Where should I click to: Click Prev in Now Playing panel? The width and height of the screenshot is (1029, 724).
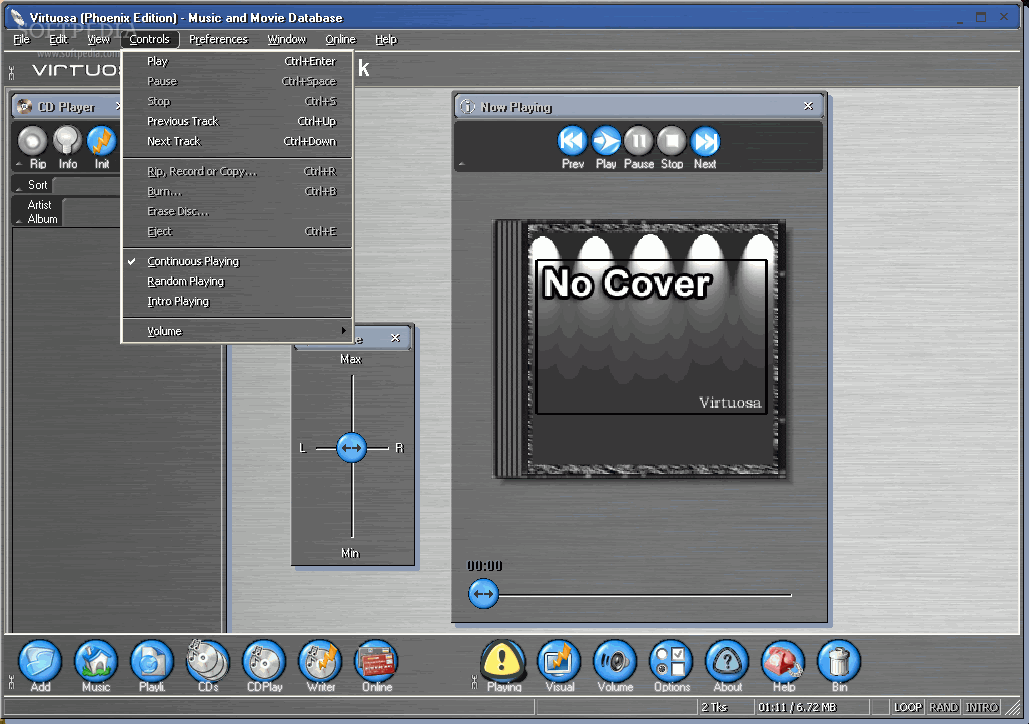(x=572, y=148)
